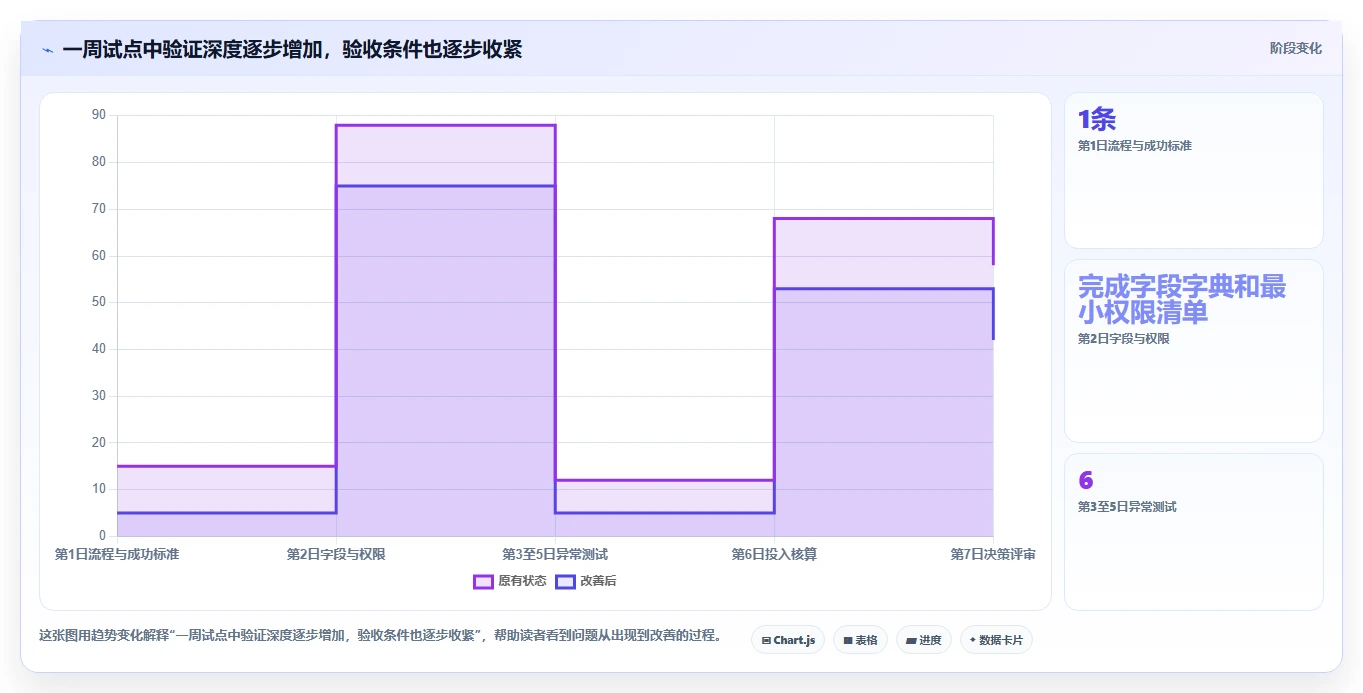1363x693 pixels.
Task: Click x-axis label 第1日流程与成功标准
Action: 117,554
